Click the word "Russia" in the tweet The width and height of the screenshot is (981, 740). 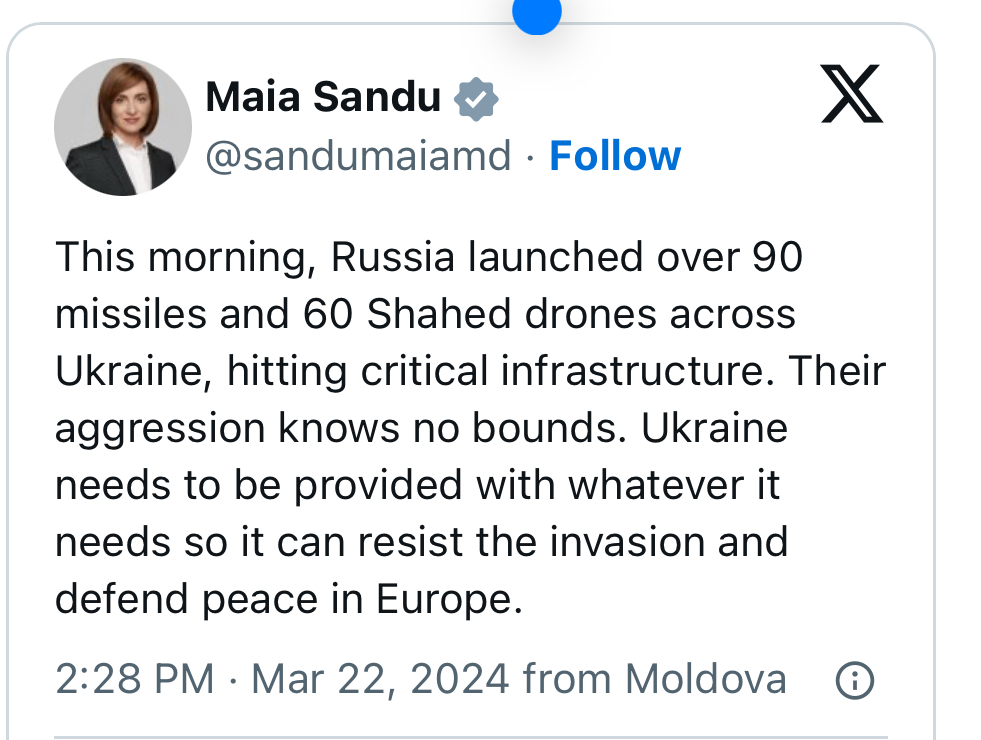[393, 257]
